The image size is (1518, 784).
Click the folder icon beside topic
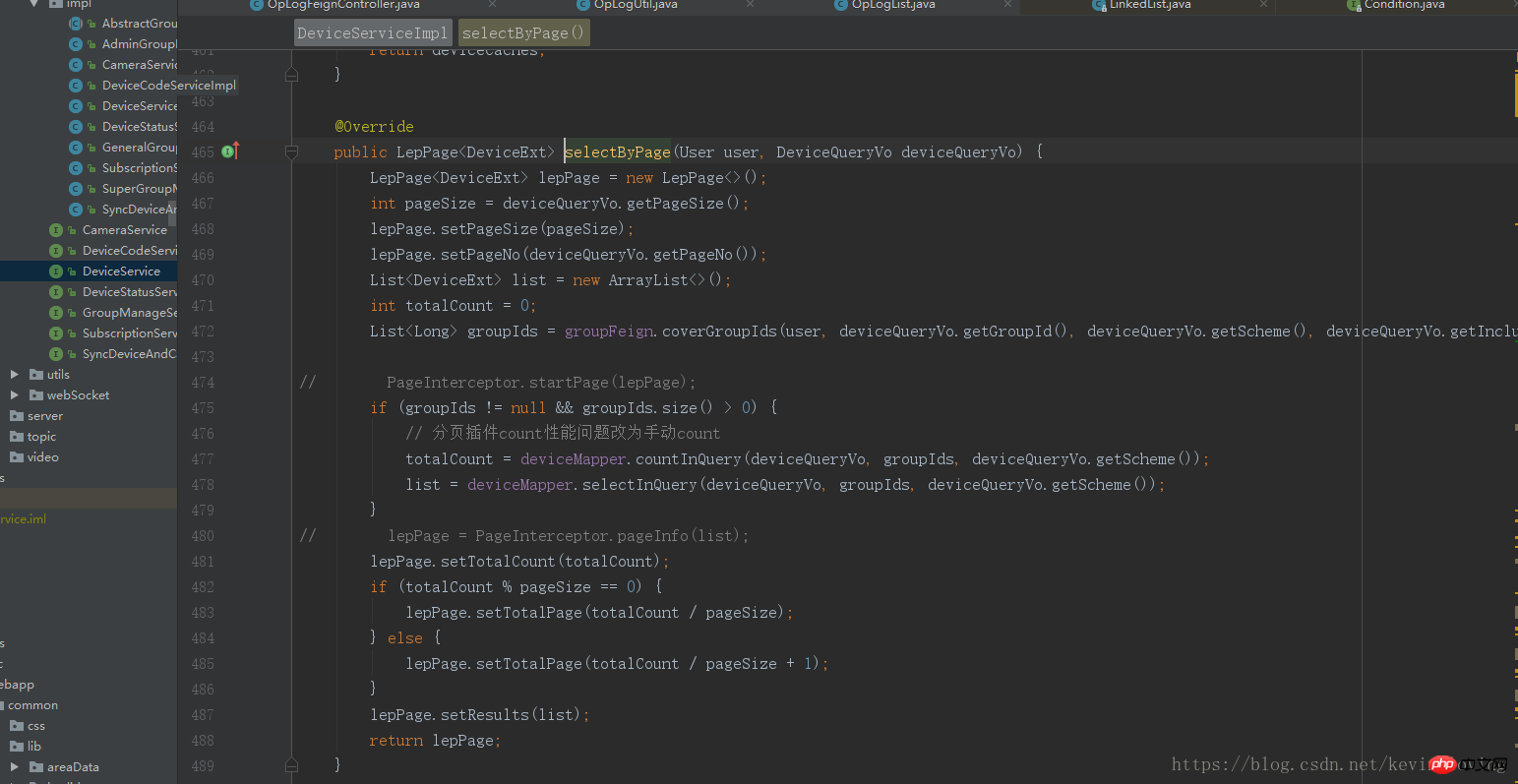point(17,436)
